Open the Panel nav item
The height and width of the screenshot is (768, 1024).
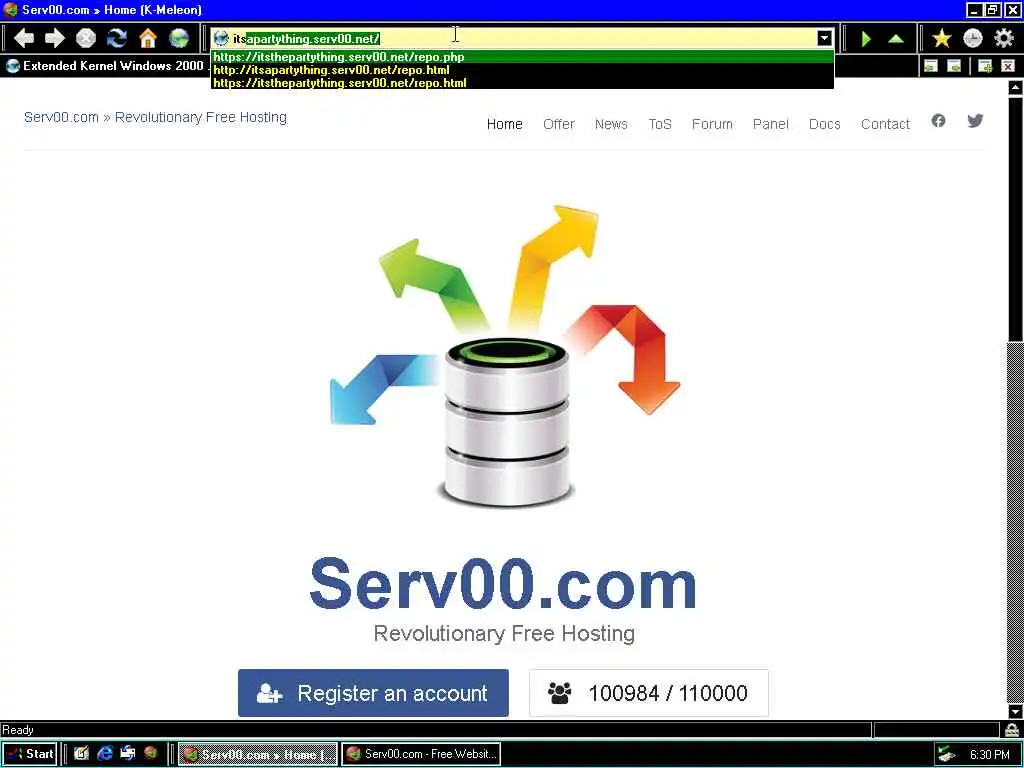click(771, 124)
